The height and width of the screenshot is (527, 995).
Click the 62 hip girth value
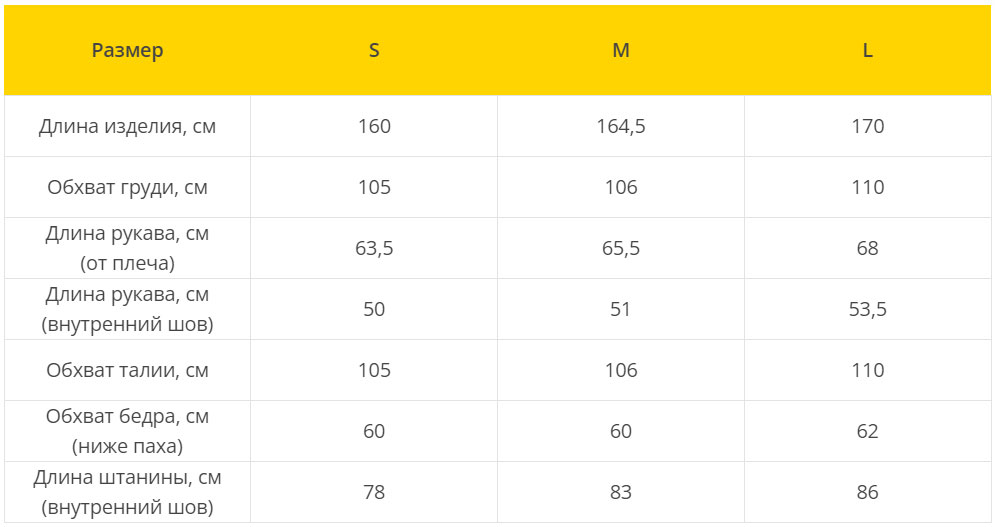[x=867, y=431]
